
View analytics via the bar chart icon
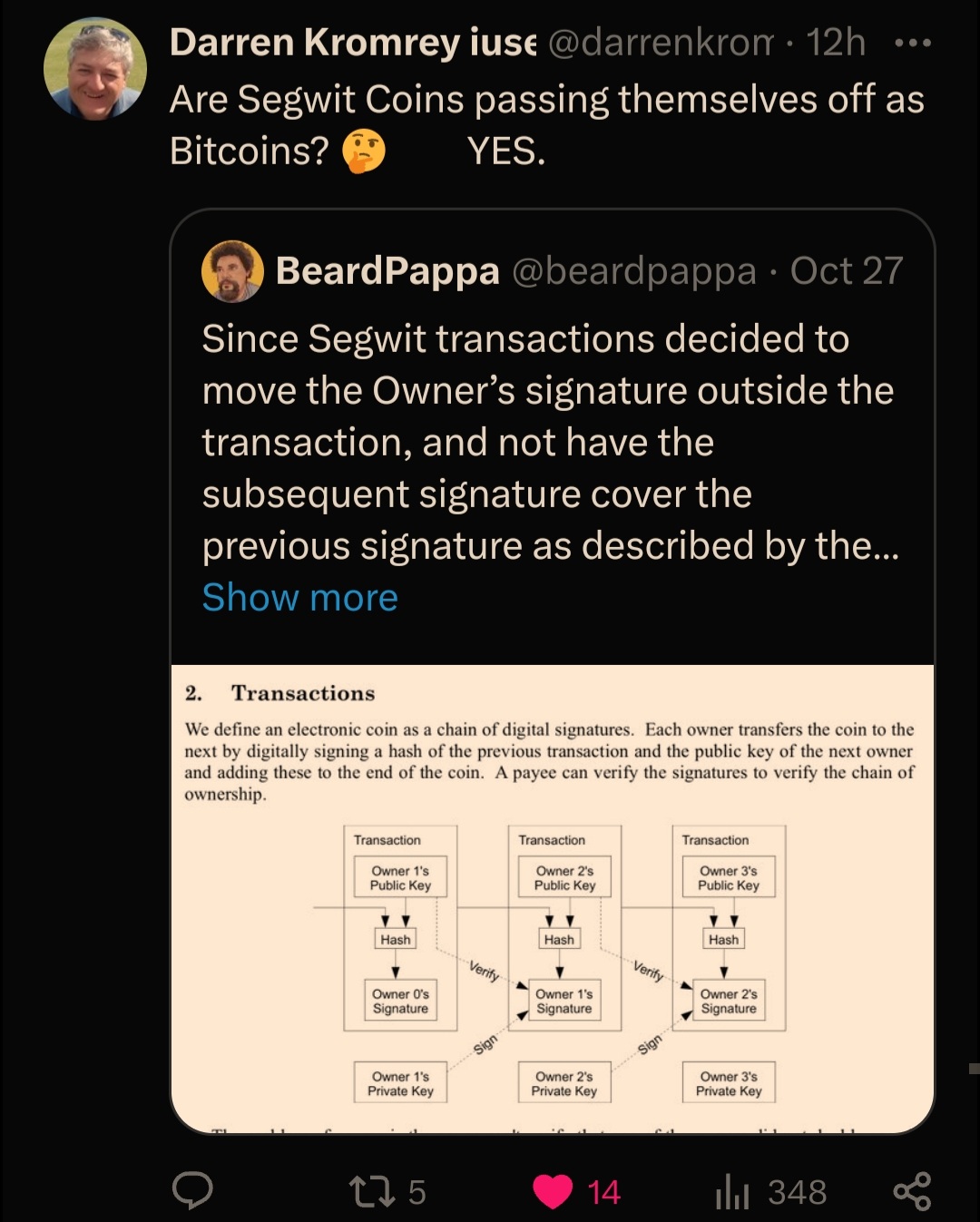pyautogui.click(x=732, y=1192)
